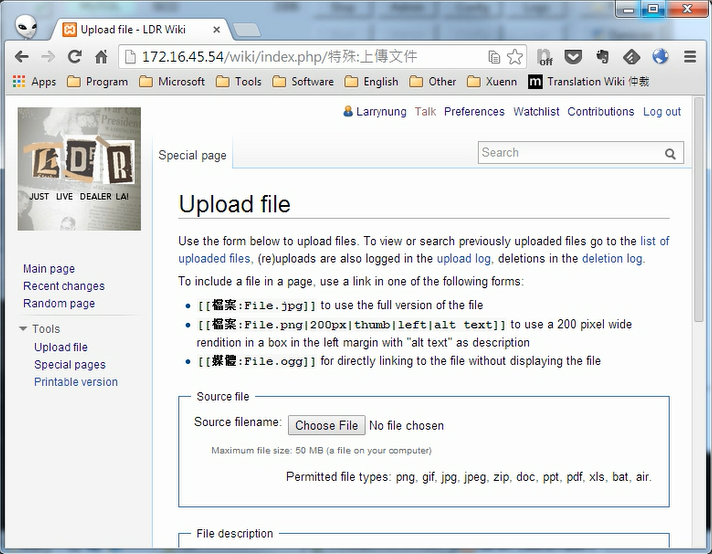Go to Main page in sidebar
The image size is (712, 554).
(x=49, y=269)
